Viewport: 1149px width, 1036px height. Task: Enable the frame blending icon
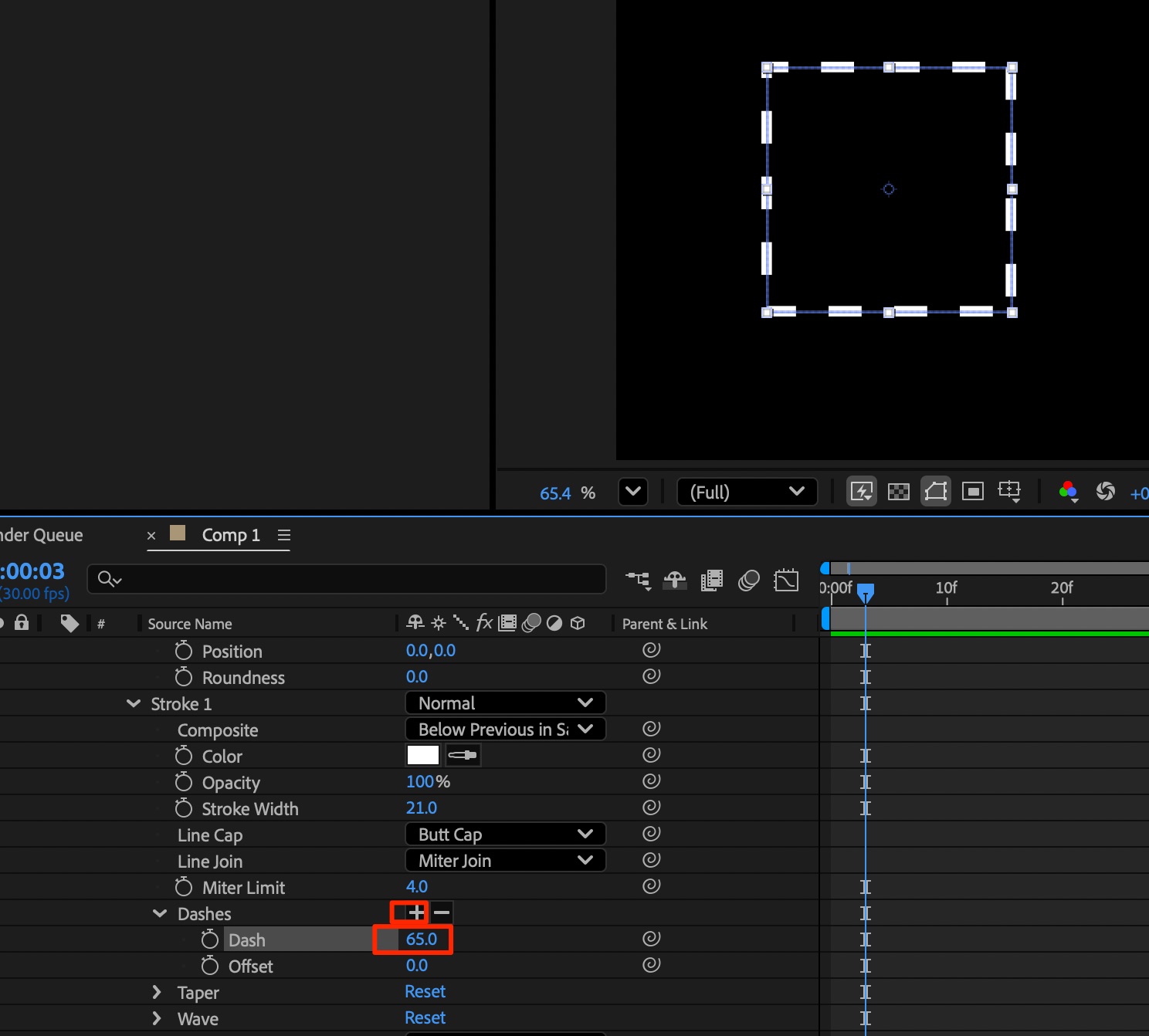coord(711,581)
